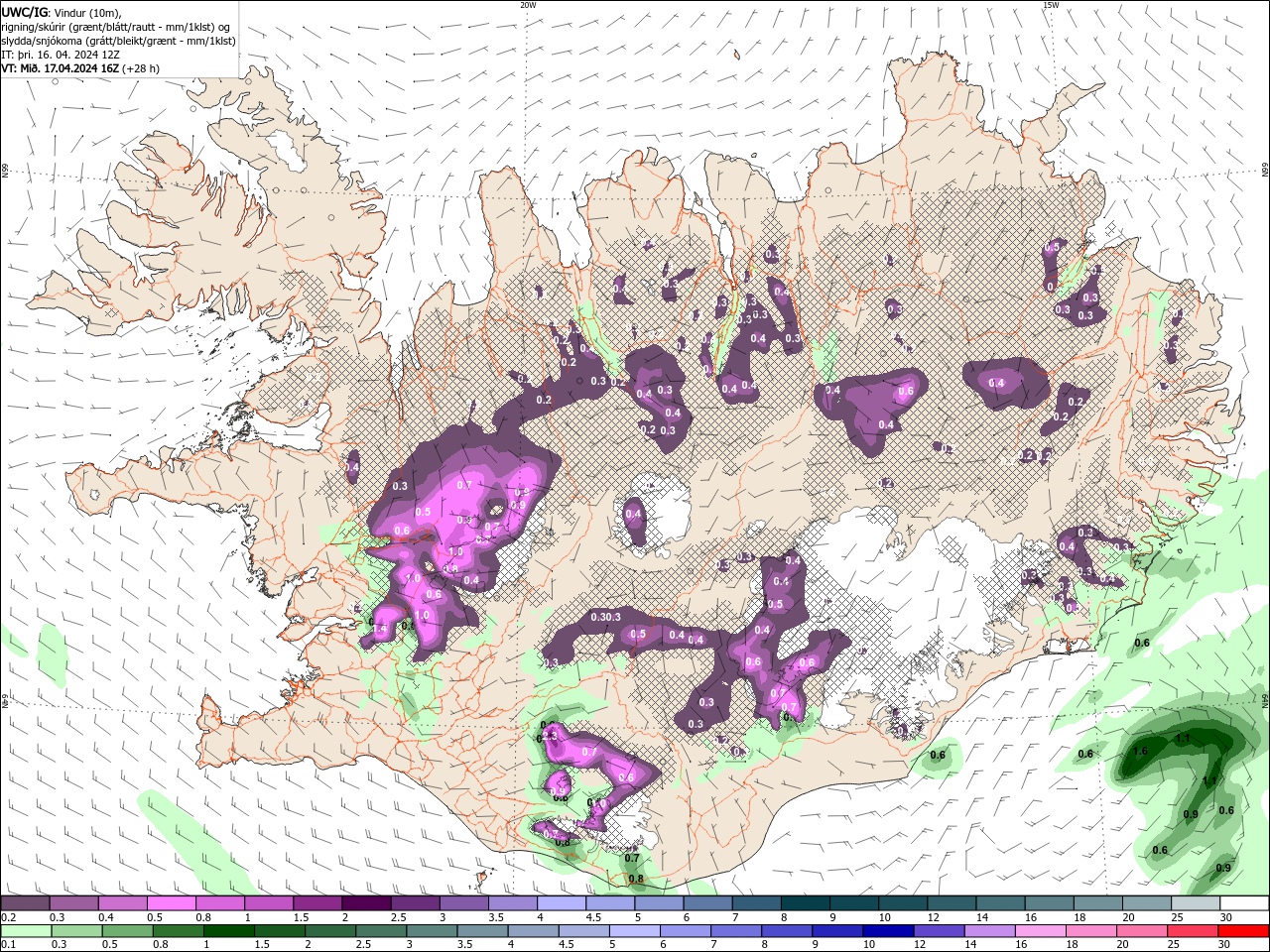Click the '0.1' label under the lower legend row
Screen dimensions: 1270x952
tap(7, 945)
